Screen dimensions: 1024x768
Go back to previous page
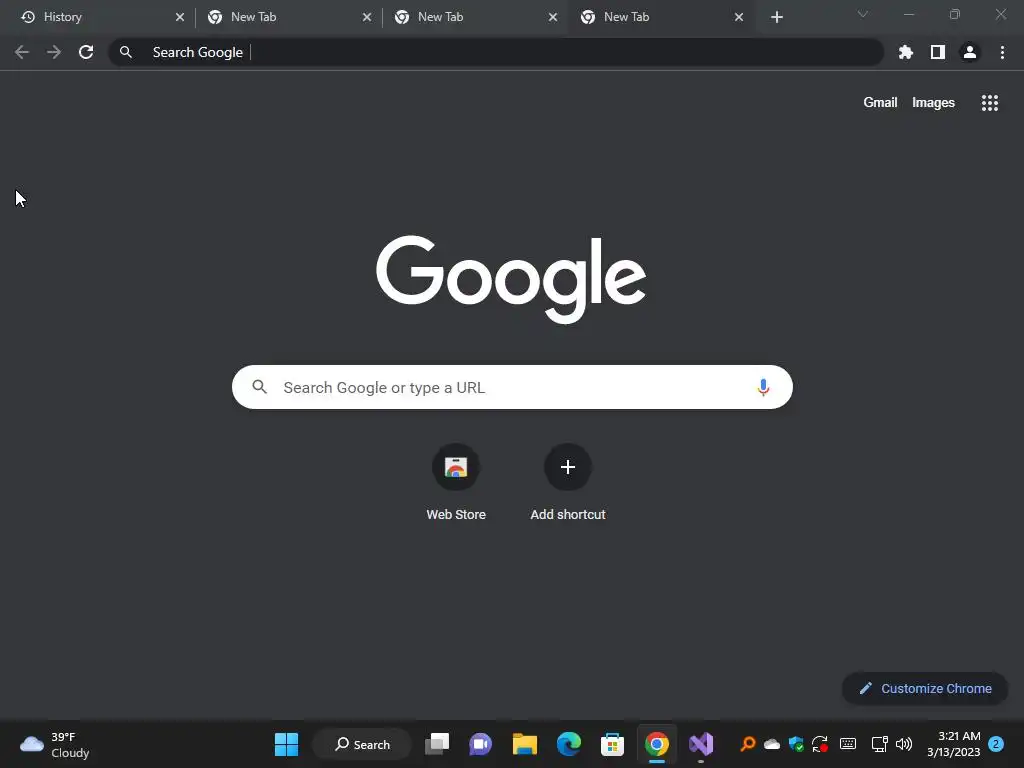pyautogui.click(x=22, y=52)
